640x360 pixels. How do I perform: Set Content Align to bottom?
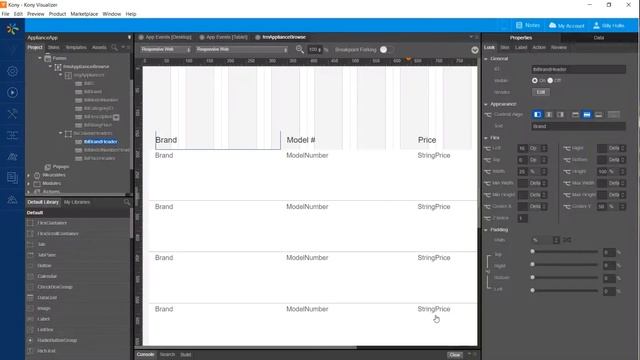pyautogui.click(x=598, y=115)
